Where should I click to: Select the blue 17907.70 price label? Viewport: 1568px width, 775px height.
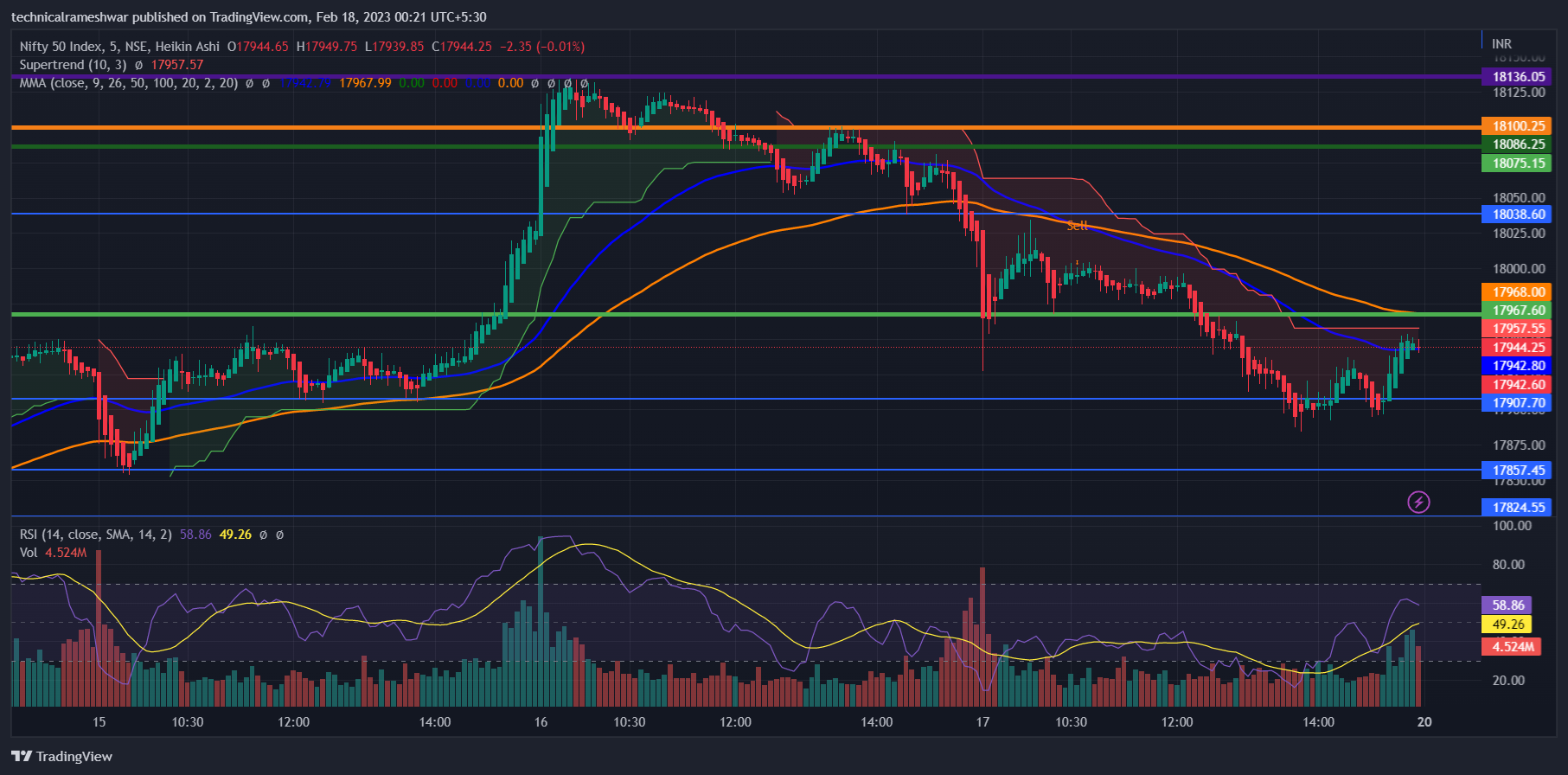pyautogui.click(x=1515, y=403)
